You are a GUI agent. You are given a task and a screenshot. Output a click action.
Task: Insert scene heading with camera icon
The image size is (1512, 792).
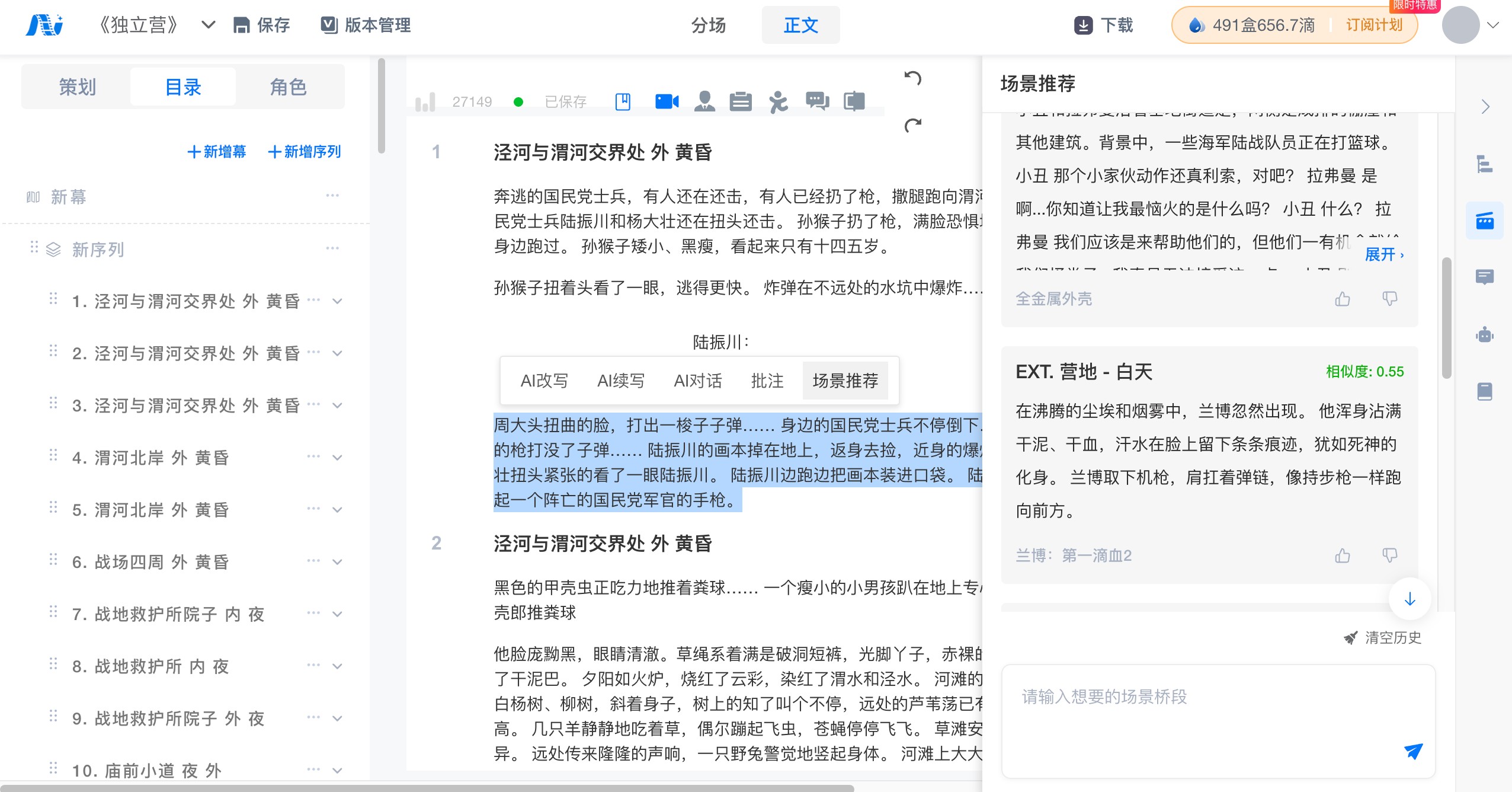coord(667,102)
